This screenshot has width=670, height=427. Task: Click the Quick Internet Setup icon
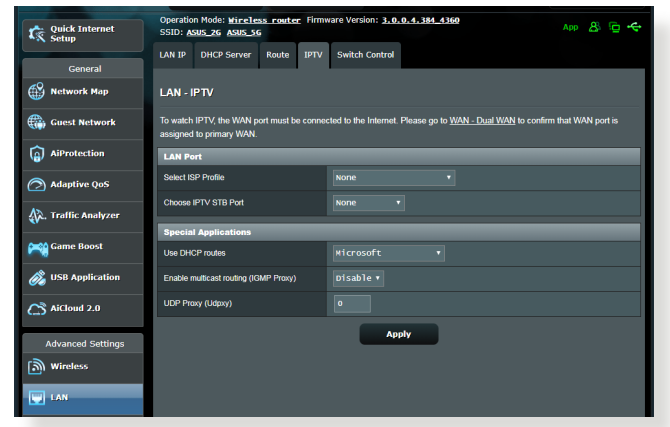36,33
